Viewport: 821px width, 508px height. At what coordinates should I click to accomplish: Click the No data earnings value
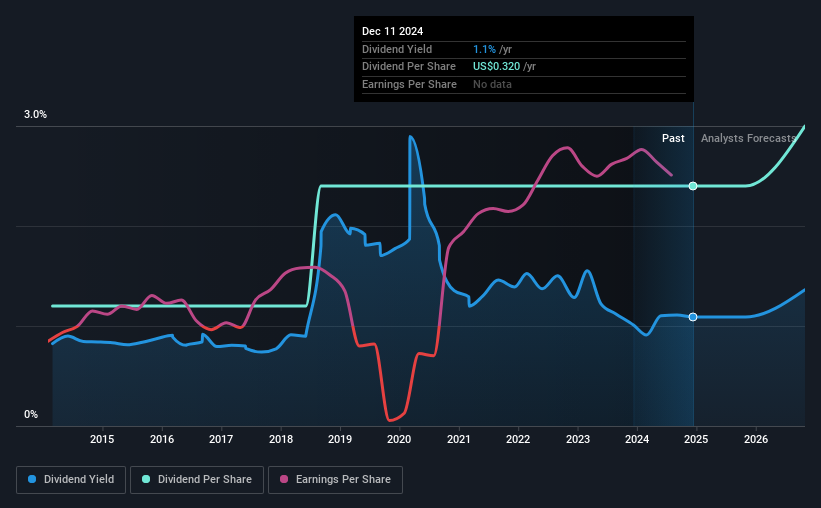coord(492,84)
